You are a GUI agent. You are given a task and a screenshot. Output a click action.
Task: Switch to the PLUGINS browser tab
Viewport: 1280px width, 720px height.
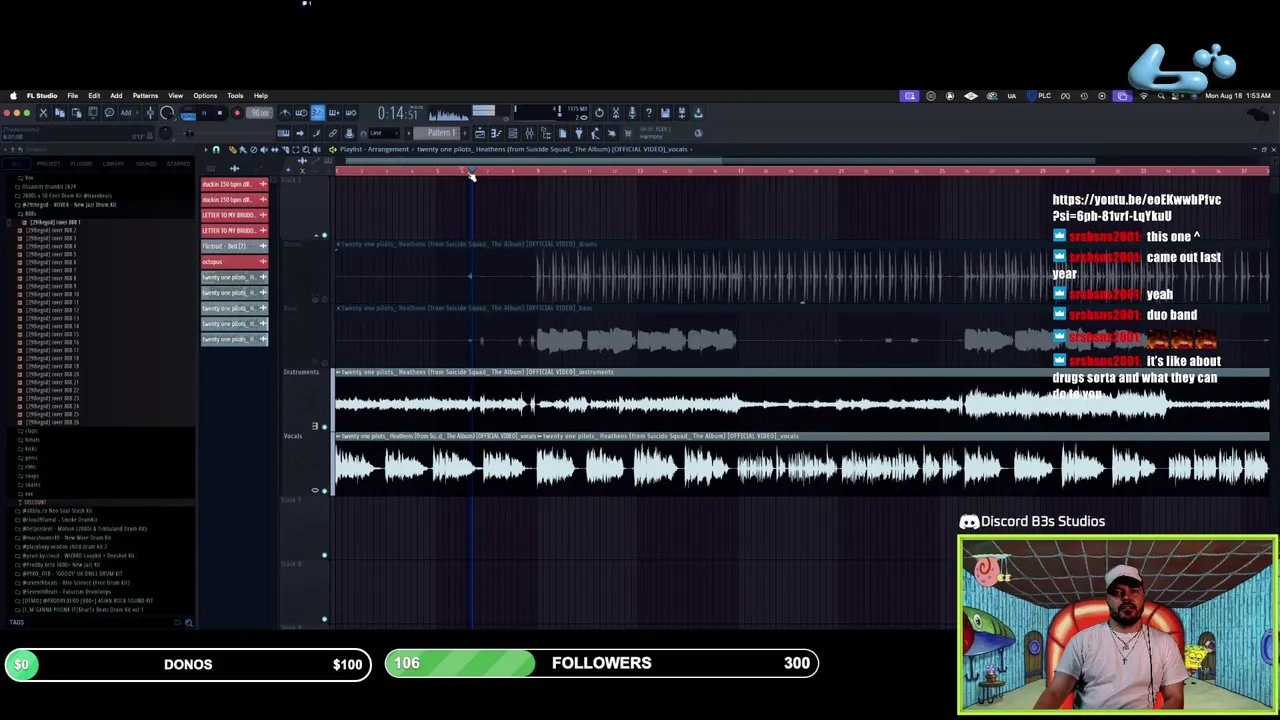[81, 164]
